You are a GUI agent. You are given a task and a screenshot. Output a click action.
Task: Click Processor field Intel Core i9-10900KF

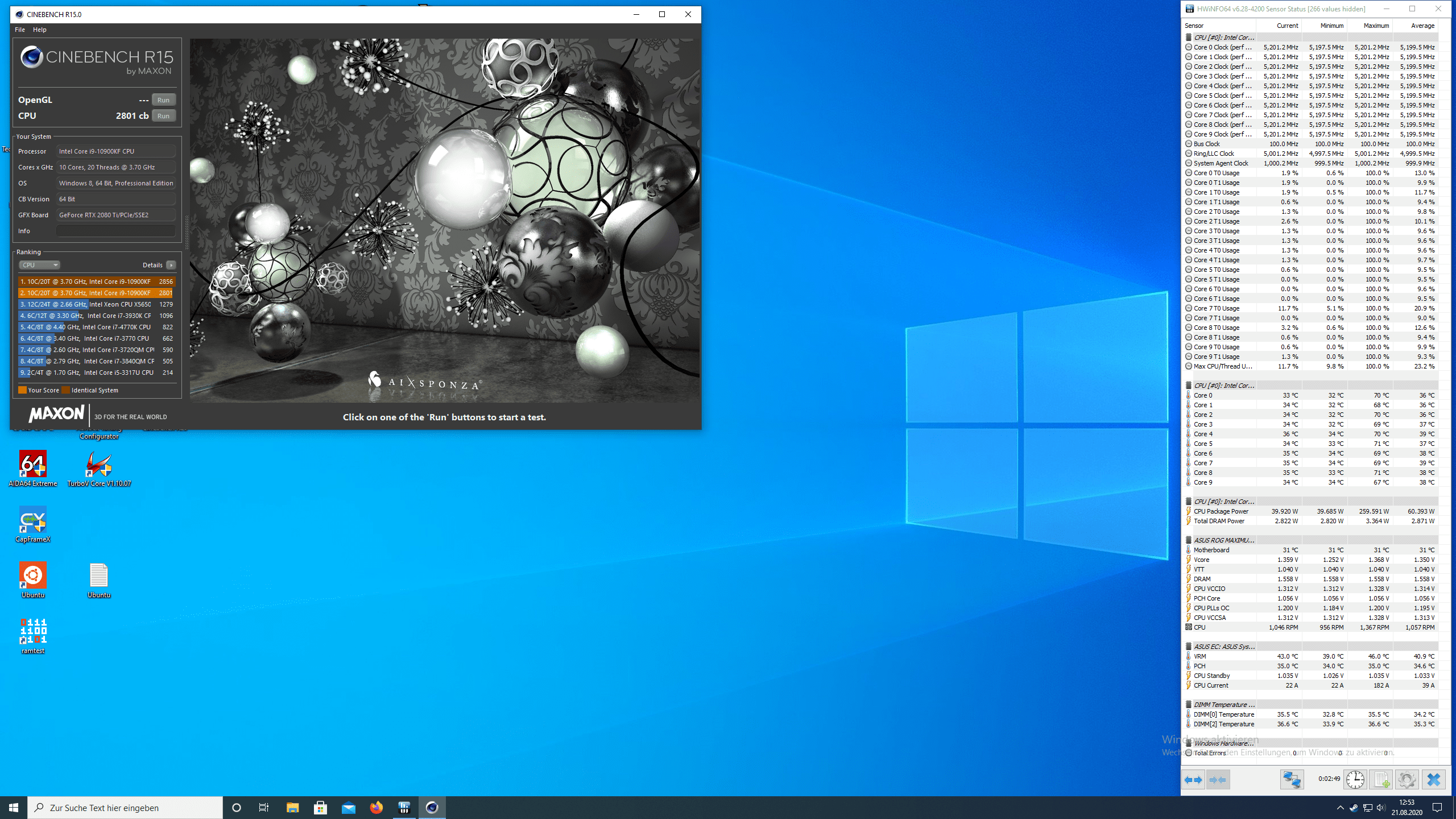click(116, 151)
